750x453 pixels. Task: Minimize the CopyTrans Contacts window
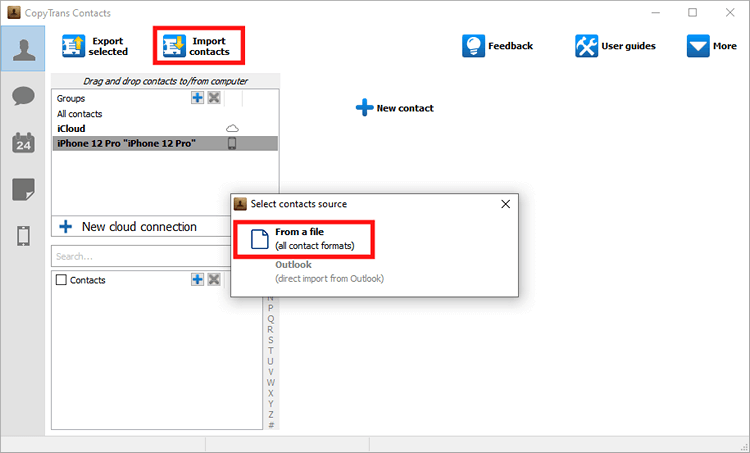pyautogui.click(x=655, y=13)
